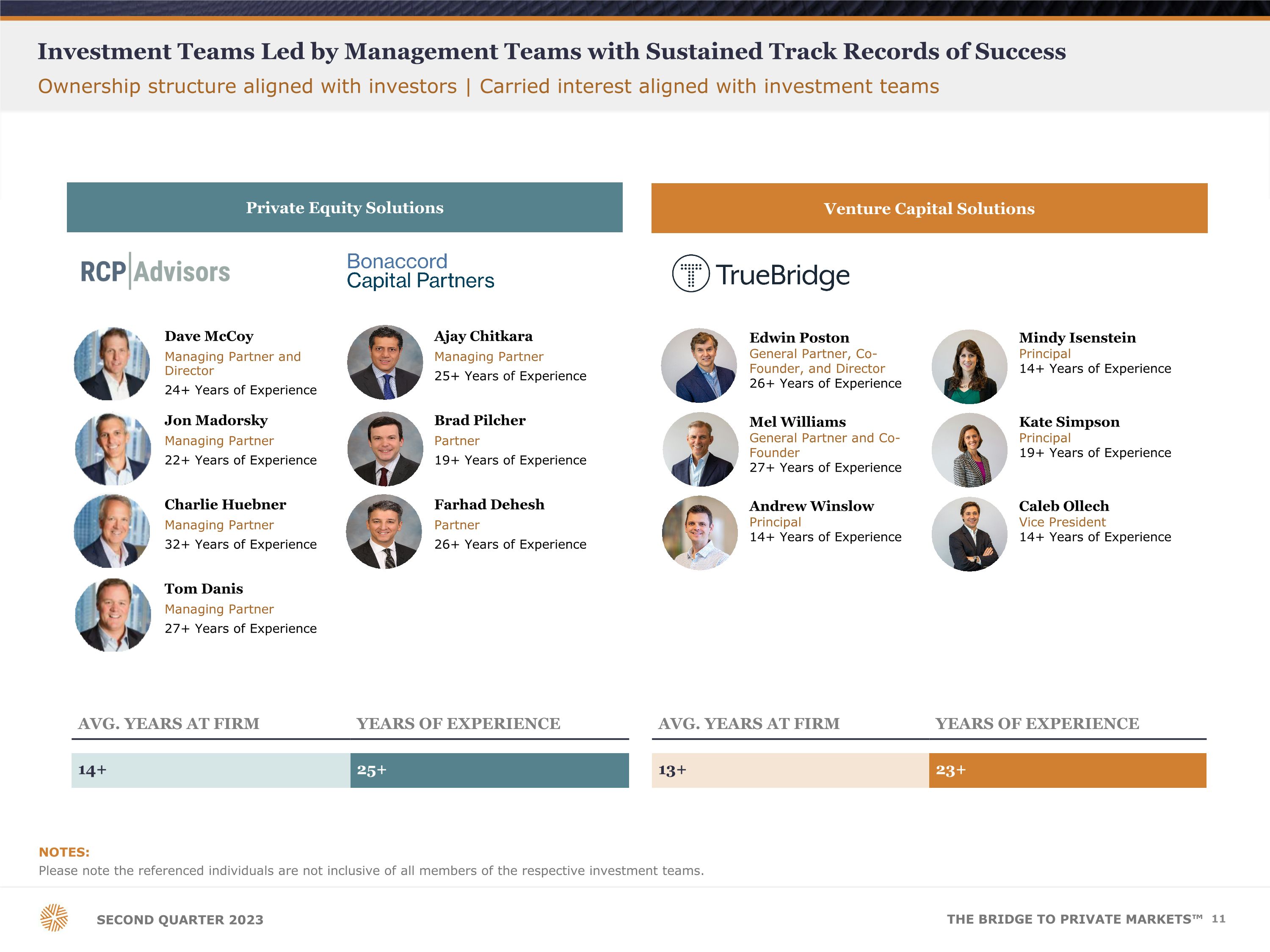This screenshot has height=952, width=1270.
Task: Click the name Charlie Huebner
Action: [x=225, y=504]
